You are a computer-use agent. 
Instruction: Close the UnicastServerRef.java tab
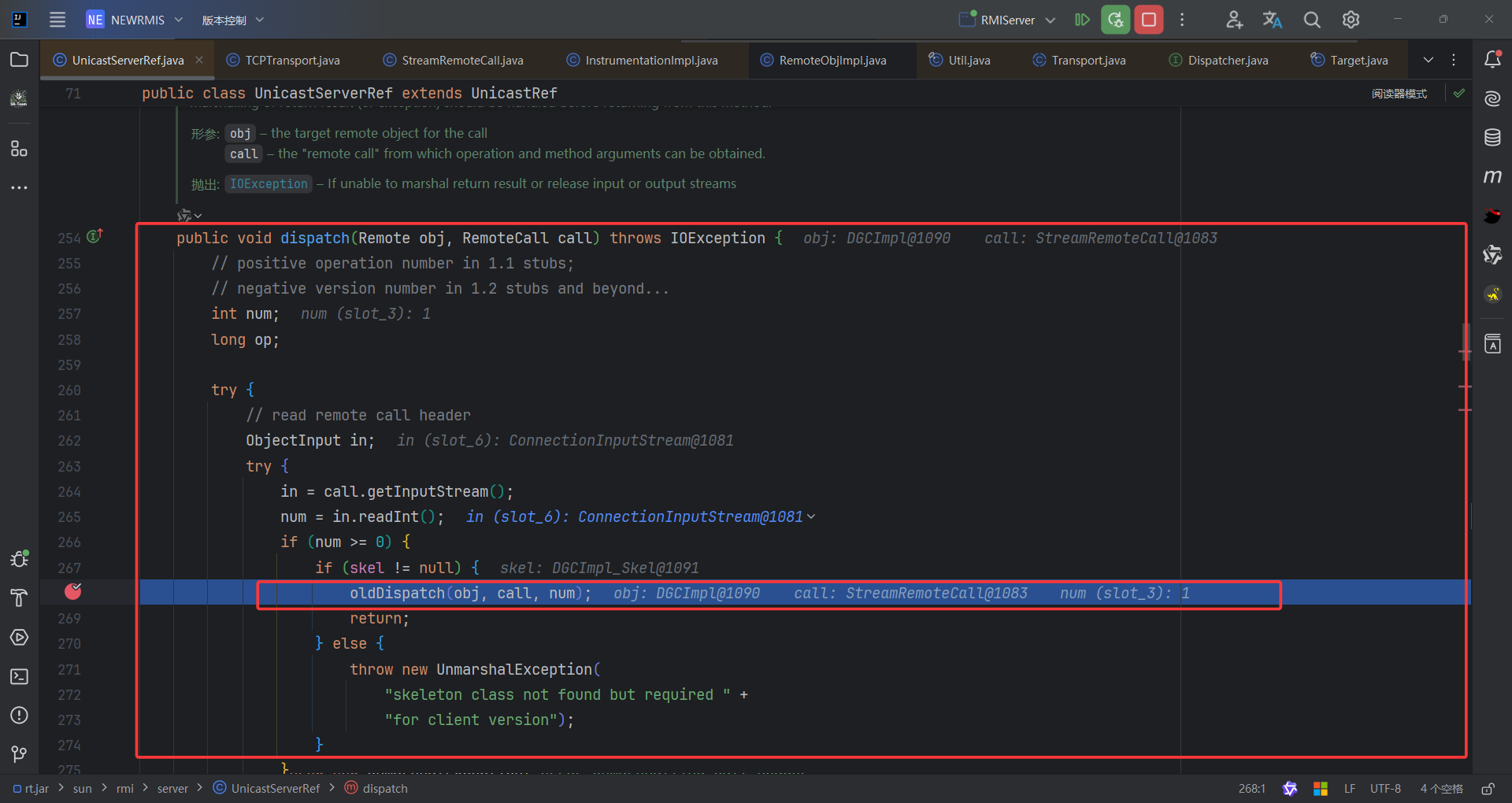click(199, 60)
